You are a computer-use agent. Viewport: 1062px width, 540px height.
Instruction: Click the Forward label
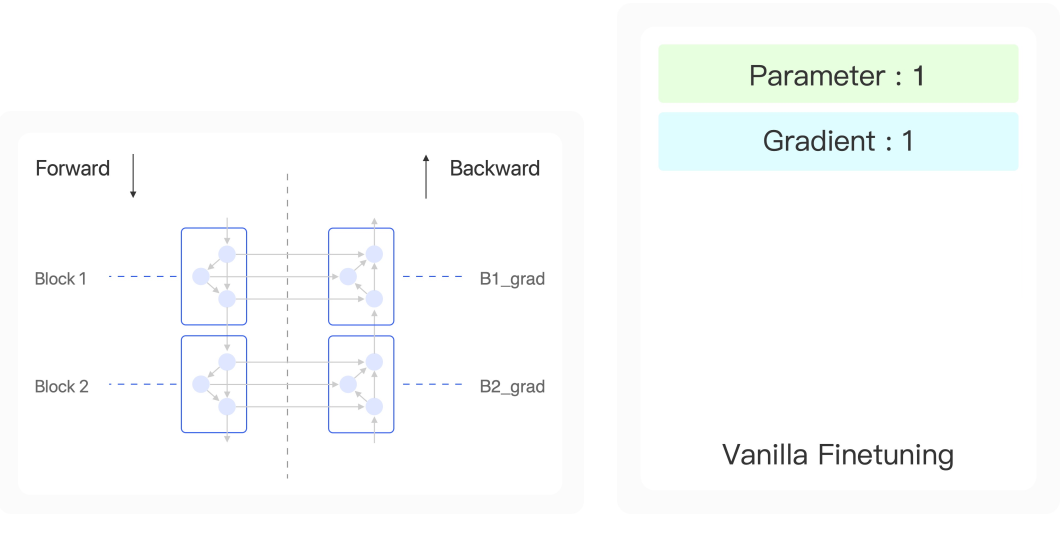(x=72, y=168)
